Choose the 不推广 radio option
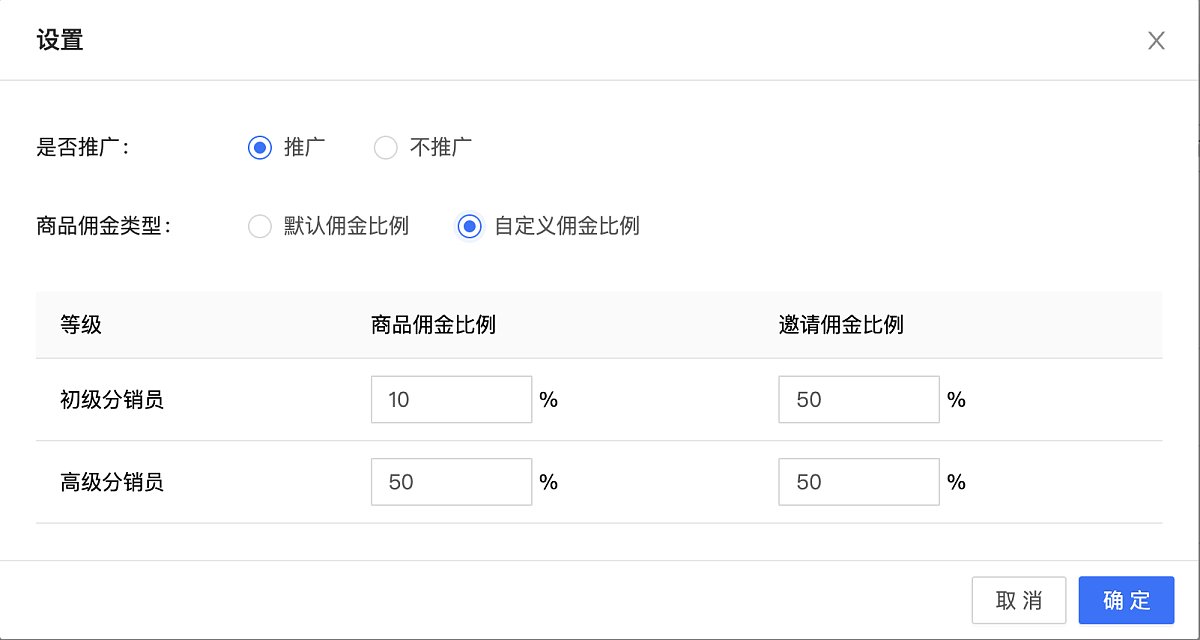 pos(386,148)
